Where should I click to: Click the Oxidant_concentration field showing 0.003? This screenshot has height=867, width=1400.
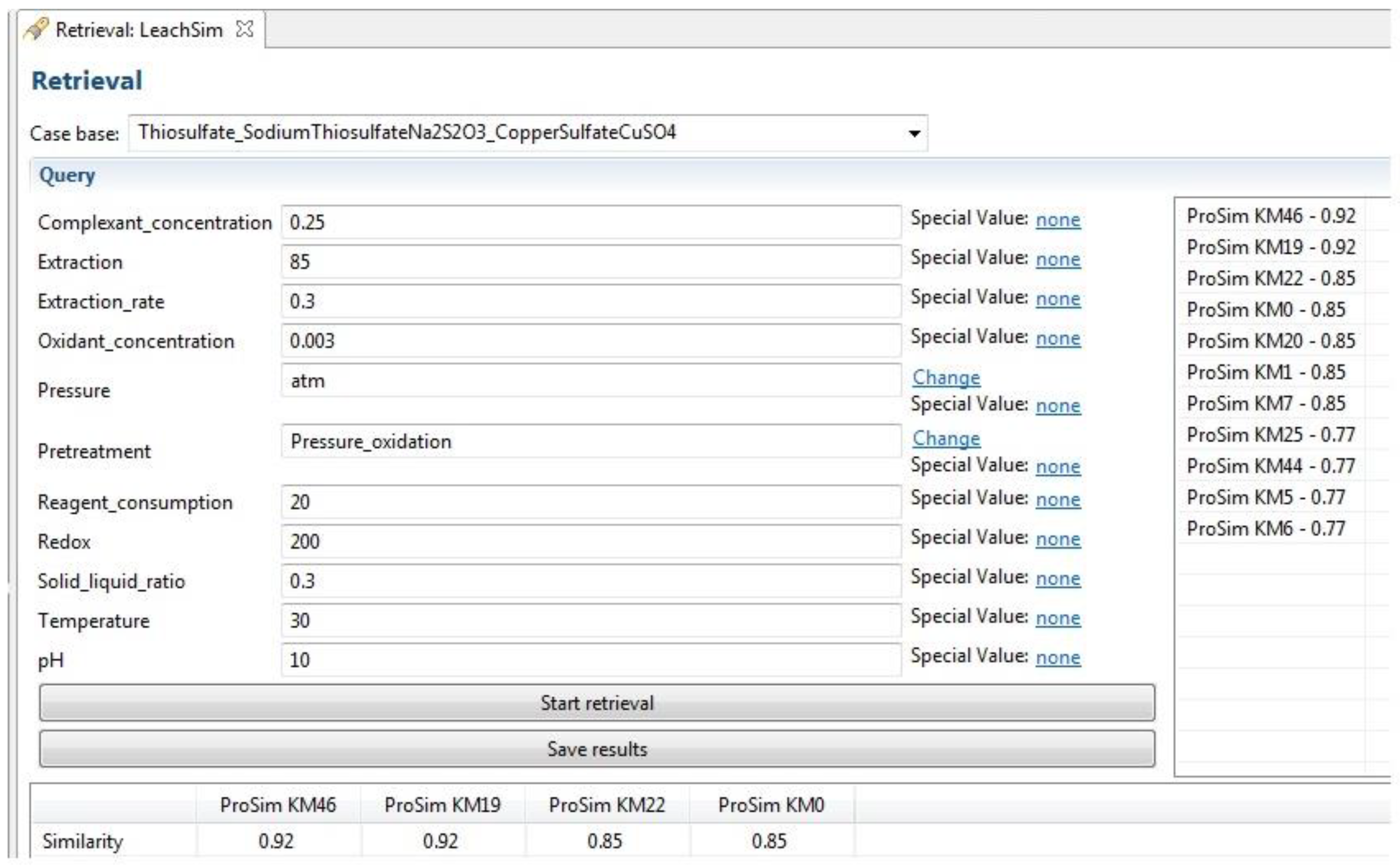tap(590, 341)
